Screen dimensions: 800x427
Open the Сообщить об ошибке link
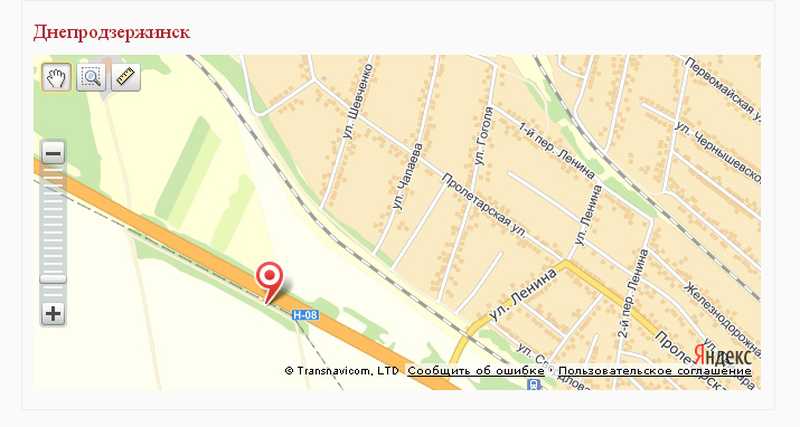tap(476, 371)
